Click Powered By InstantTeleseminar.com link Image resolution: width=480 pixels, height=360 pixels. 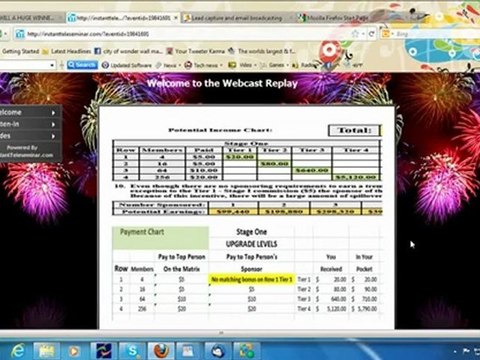pos(26,151)
